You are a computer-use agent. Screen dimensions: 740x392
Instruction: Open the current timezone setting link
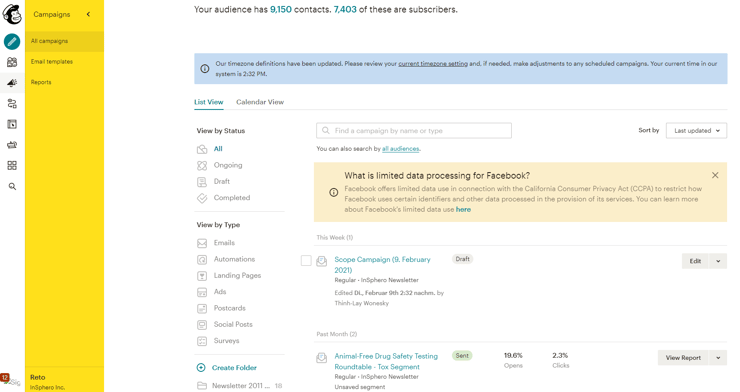pyautogui.click(x=433, y=64)
